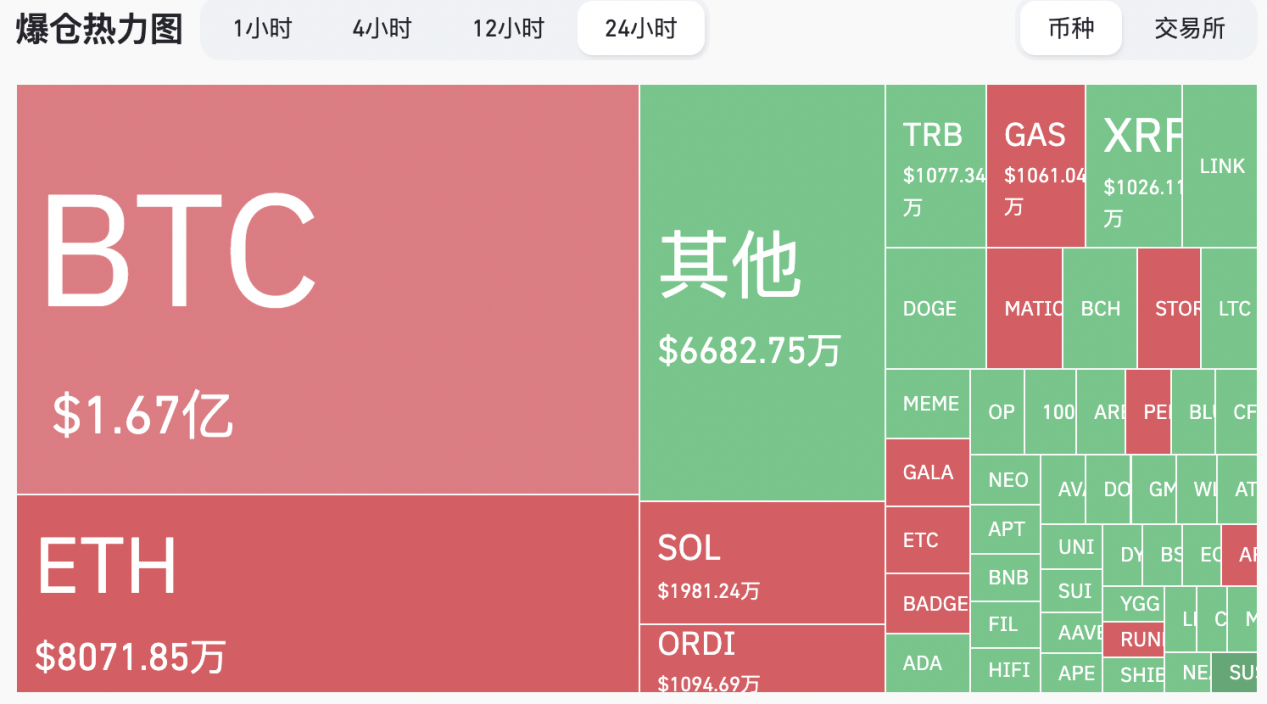
Task: Click the ORDI liquidation block
Action: [x=760, y=660]
